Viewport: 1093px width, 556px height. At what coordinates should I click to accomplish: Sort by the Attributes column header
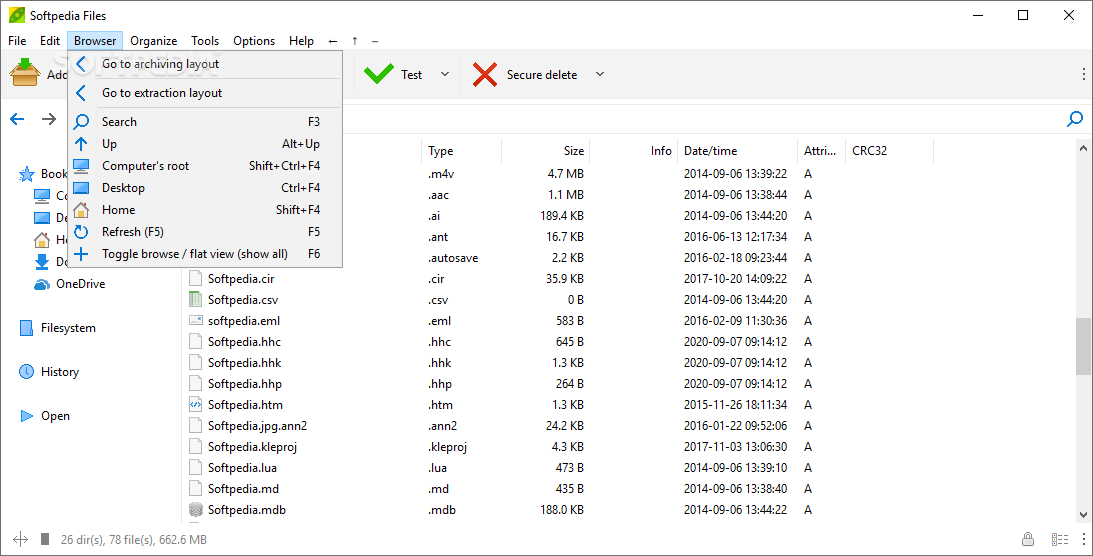click(820, 150)
